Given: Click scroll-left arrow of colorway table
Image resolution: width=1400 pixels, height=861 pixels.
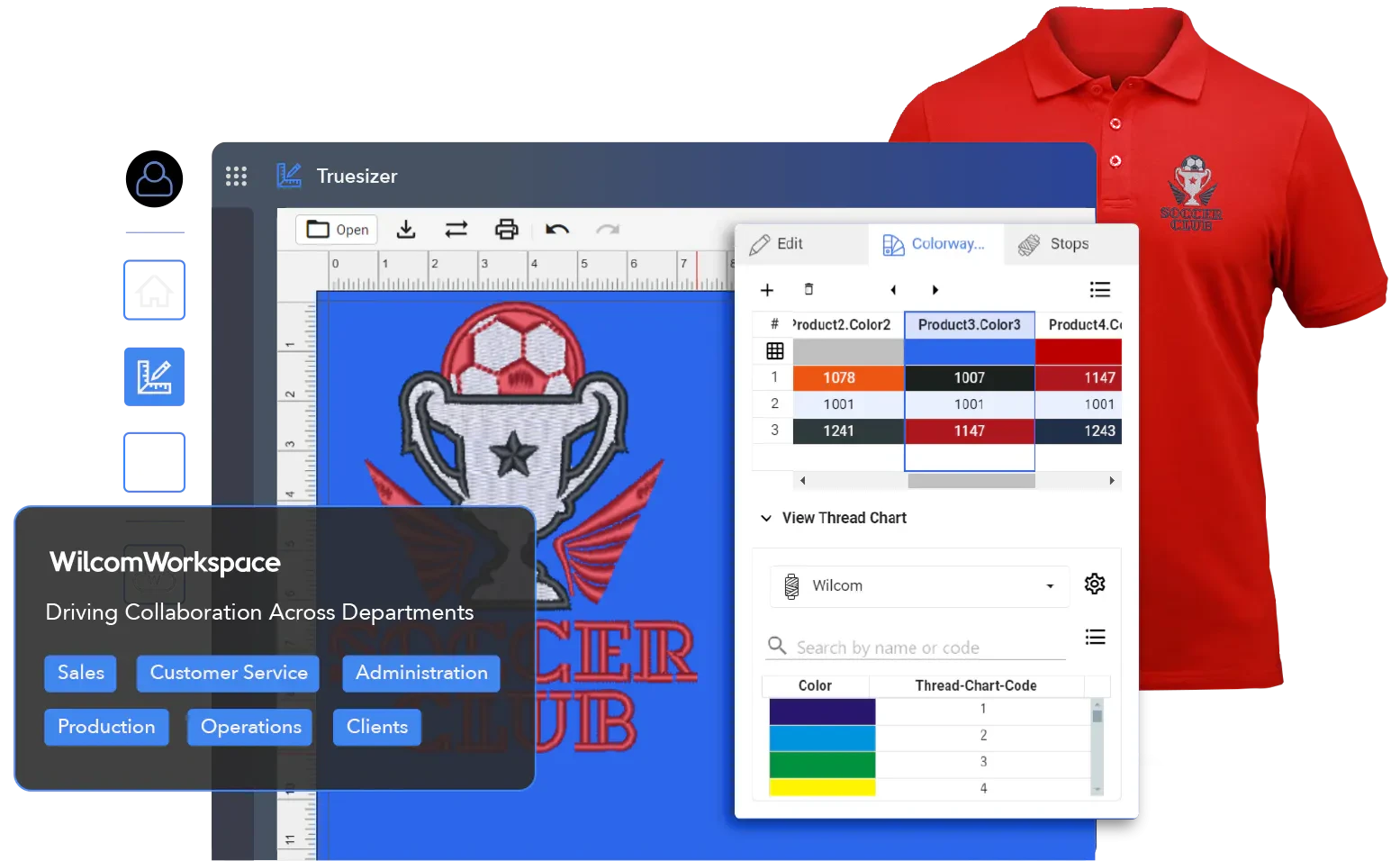Looking at the screenshot, I should point(802,481).
